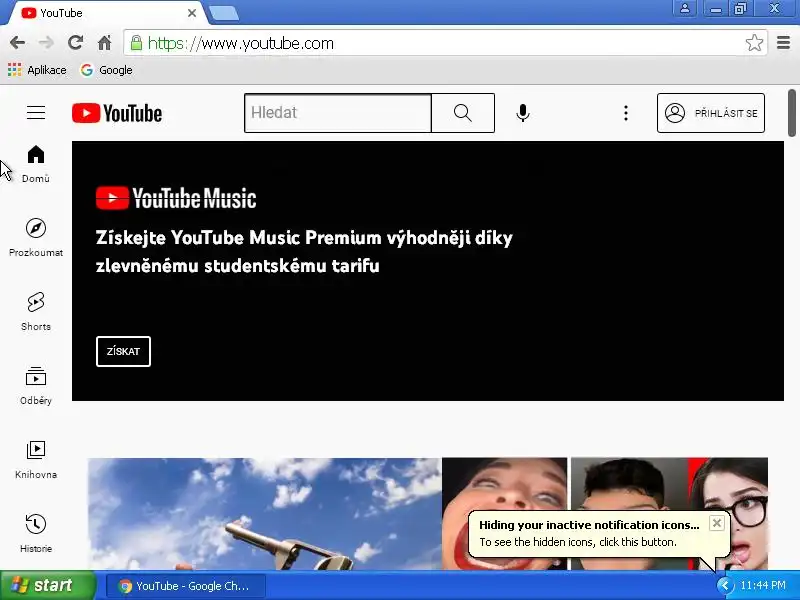
Task: Open Historie history section
Action: click(x=36, y=534)
